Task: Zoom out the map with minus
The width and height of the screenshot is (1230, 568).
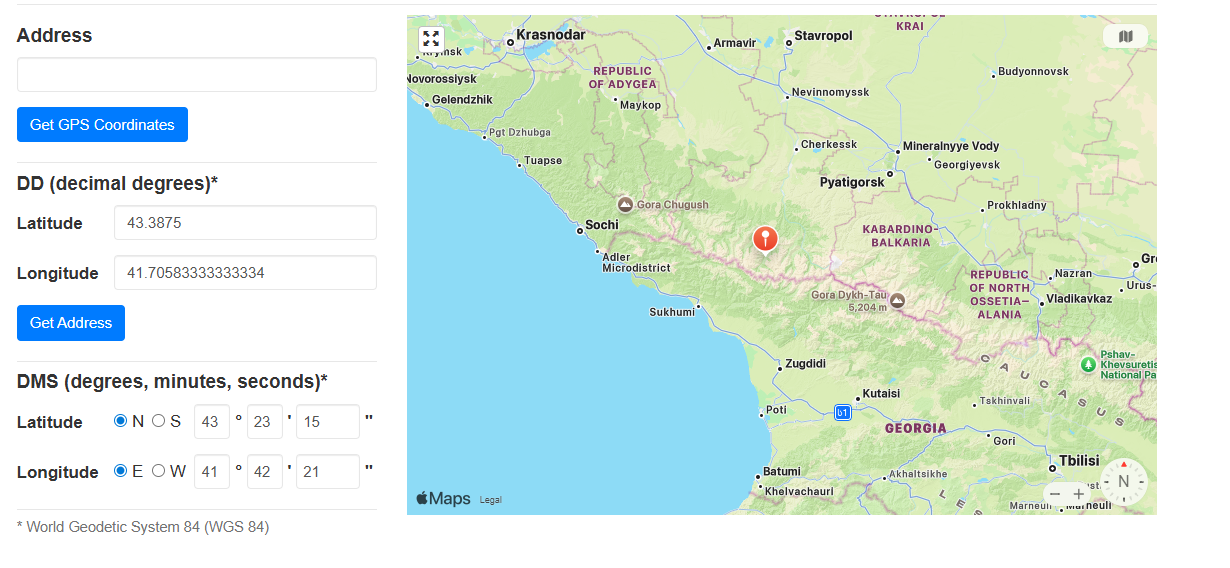Action: click(x=1054, y=494)
